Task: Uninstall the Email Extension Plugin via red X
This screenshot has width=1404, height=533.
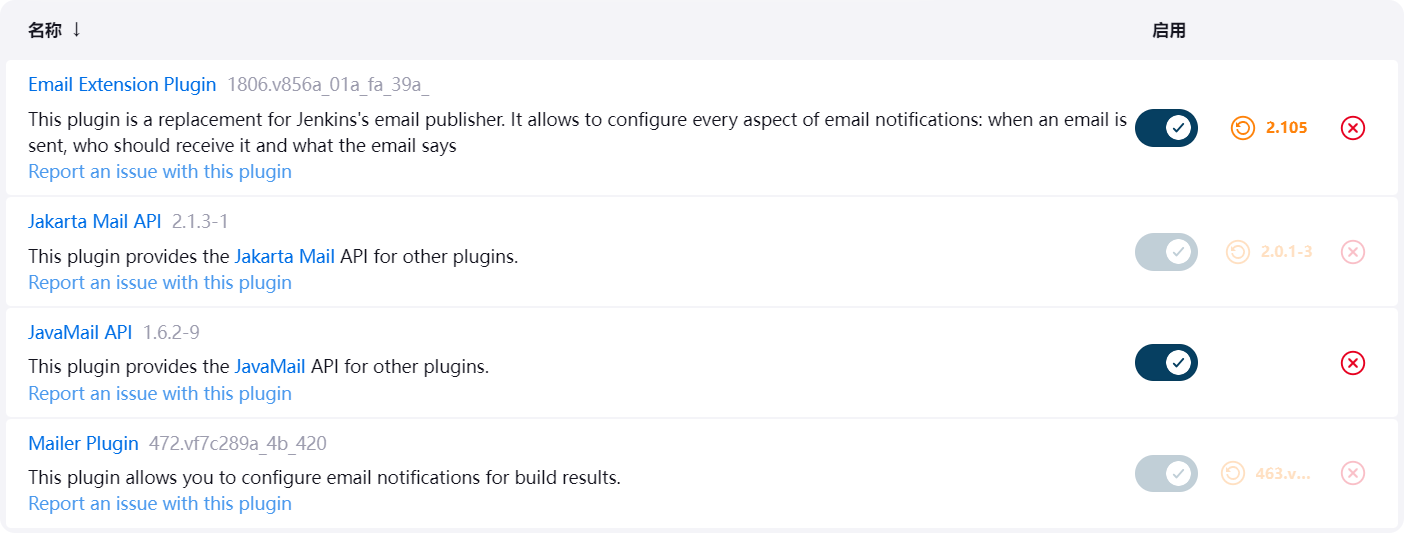Action: point(1352,128)
